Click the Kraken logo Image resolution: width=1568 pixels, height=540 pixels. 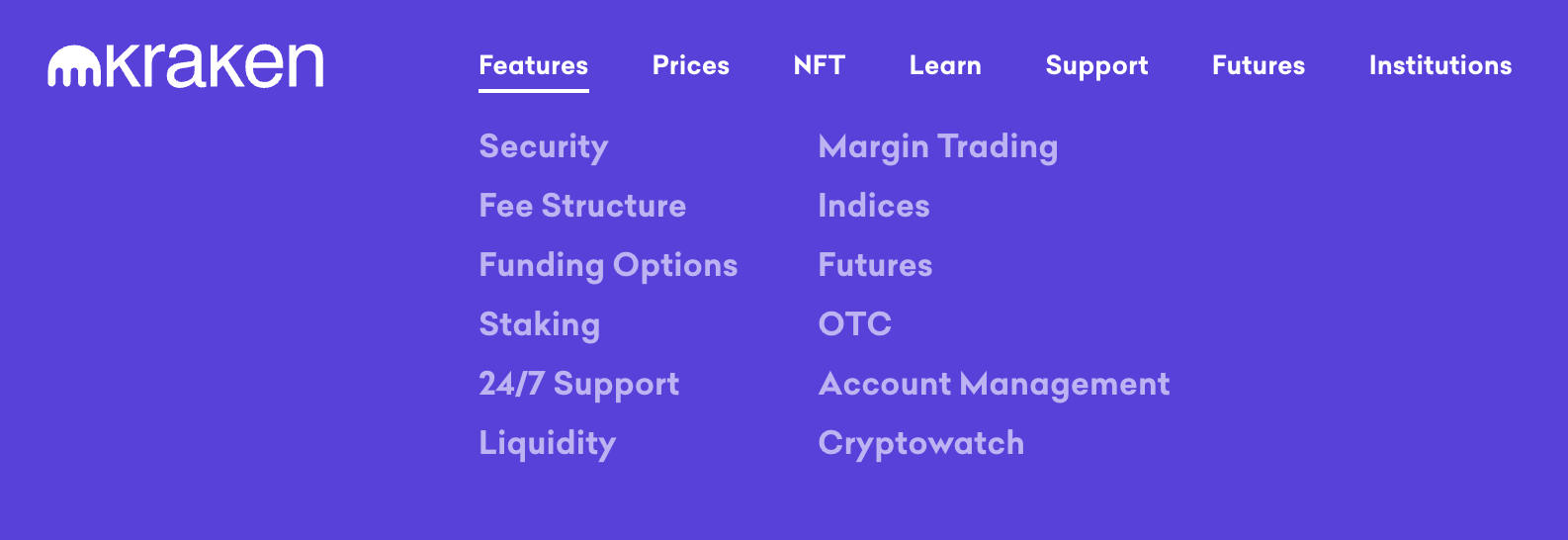tap(186, 66)
